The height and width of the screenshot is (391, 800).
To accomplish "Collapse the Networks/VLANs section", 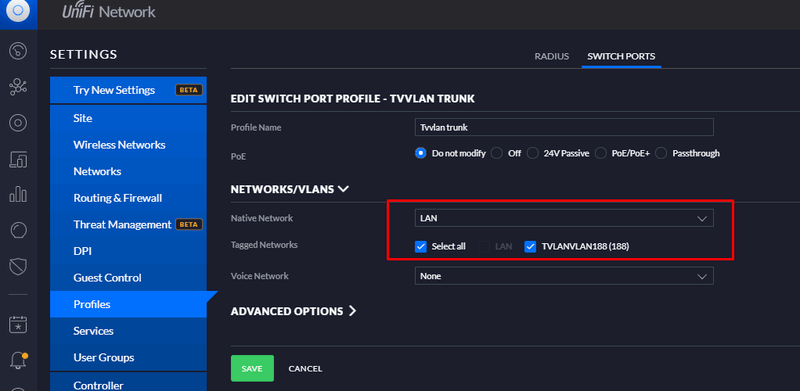I will (290, 189).
